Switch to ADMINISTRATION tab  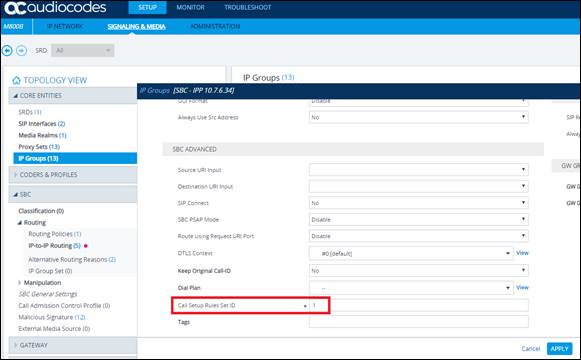click(215, 26)
